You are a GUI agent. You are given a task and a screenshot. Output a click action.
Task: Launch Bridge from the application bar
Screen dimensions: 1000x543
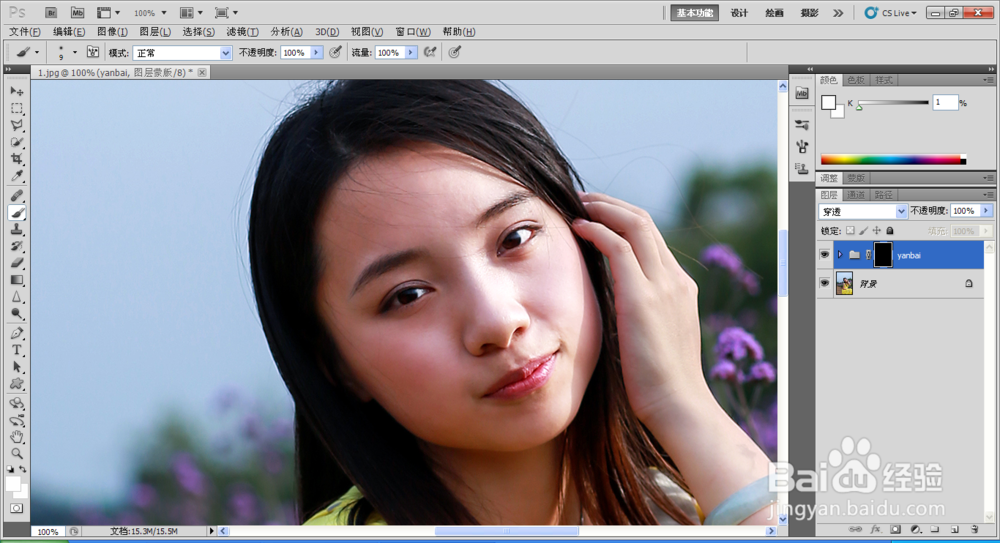point(51,13)
